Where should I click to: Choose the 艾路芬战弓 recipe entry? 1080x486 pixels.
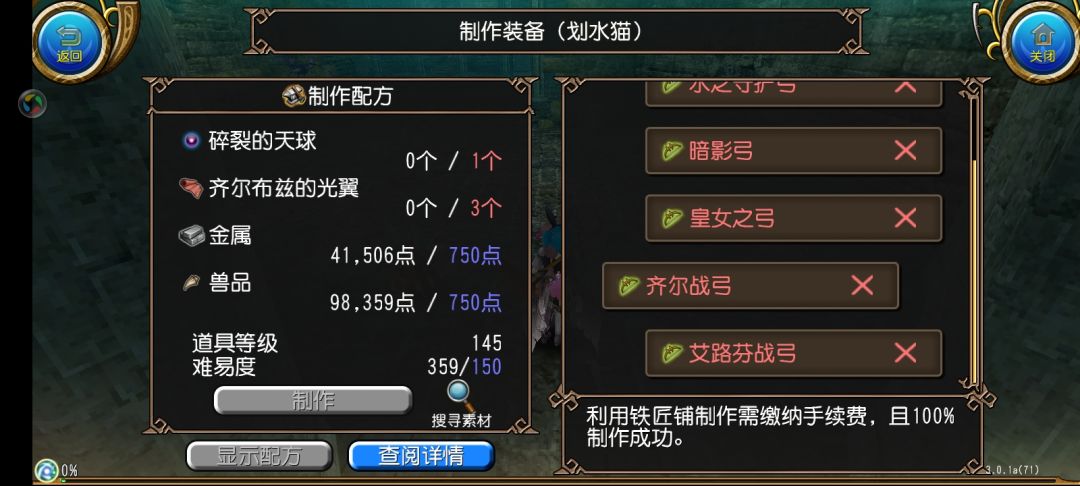tap(793, 353)
